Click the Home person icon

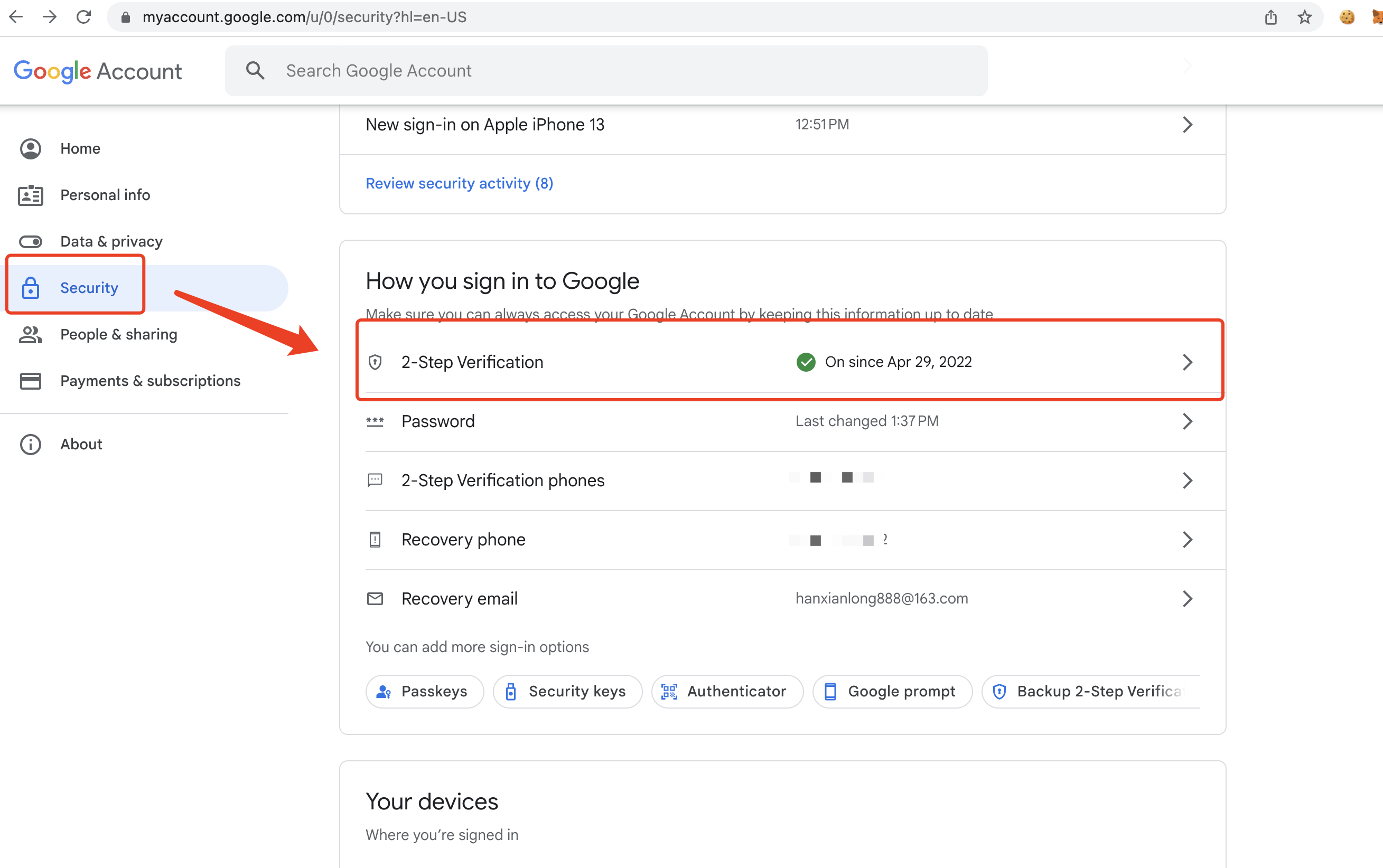point(31,149)
